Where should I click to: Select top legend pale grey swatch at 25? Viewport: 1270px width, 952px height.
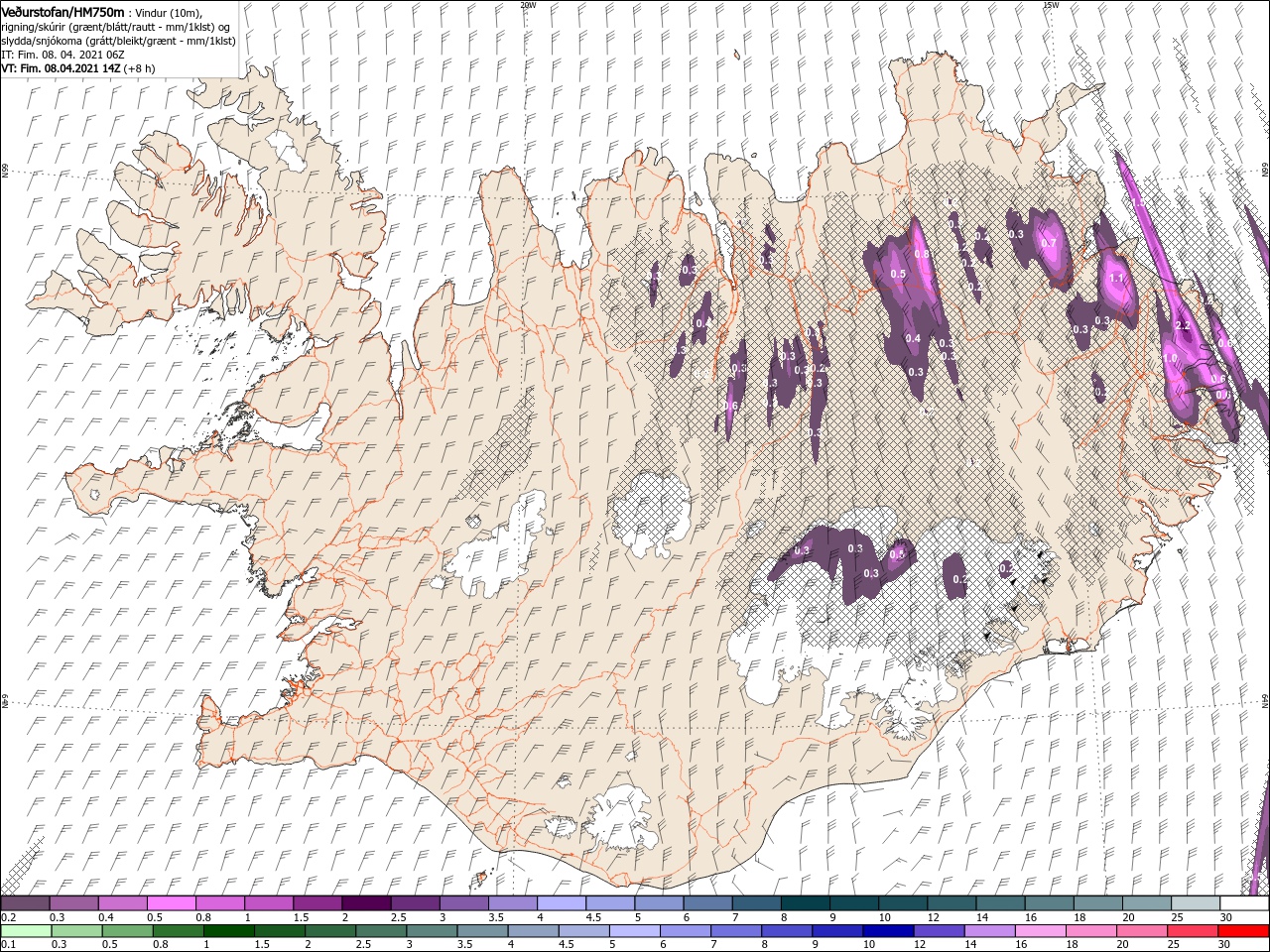[x=1196, y=903]
